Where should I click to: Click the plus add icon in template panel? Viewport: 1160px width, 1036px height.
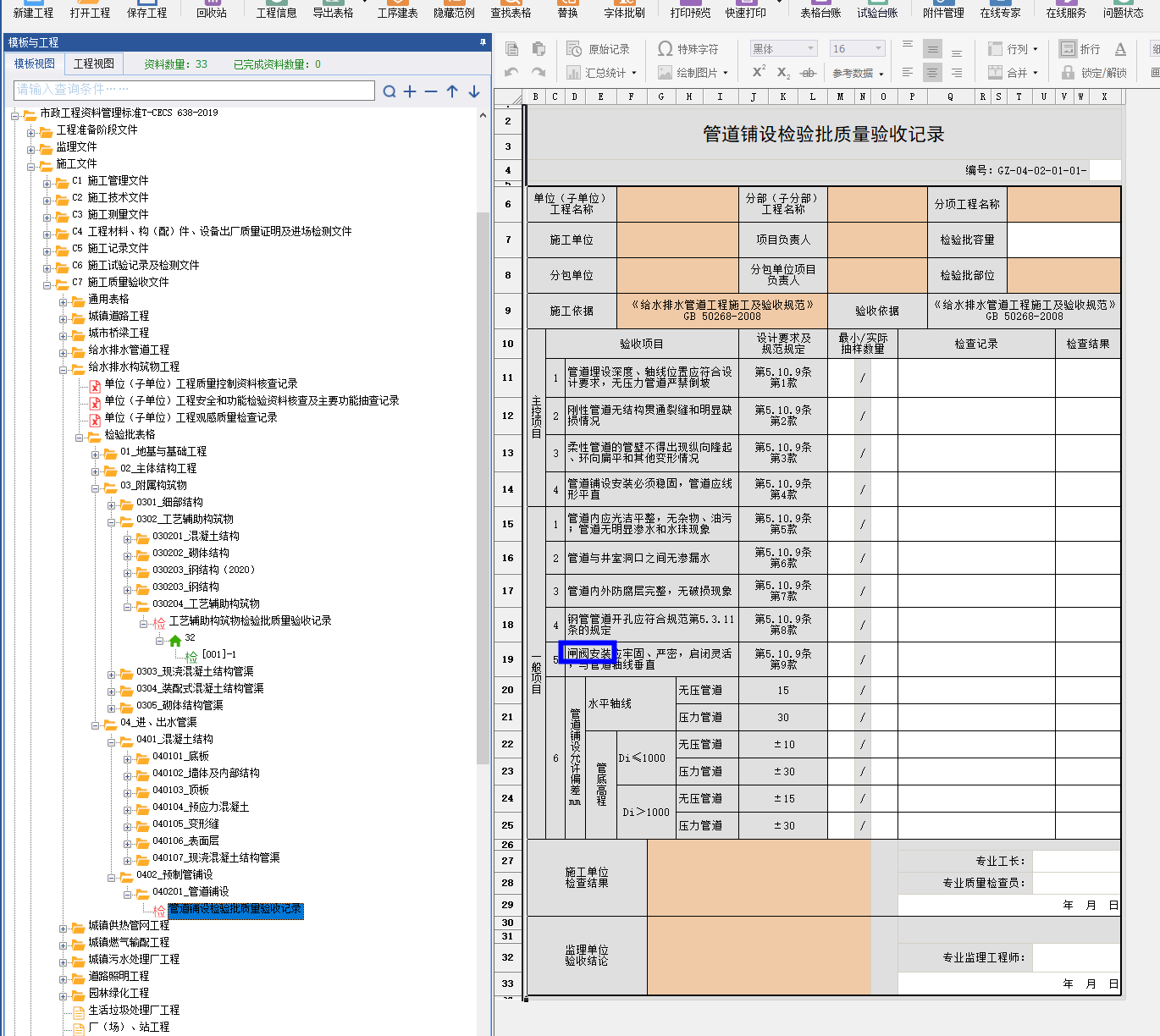[x=410, y=91]
